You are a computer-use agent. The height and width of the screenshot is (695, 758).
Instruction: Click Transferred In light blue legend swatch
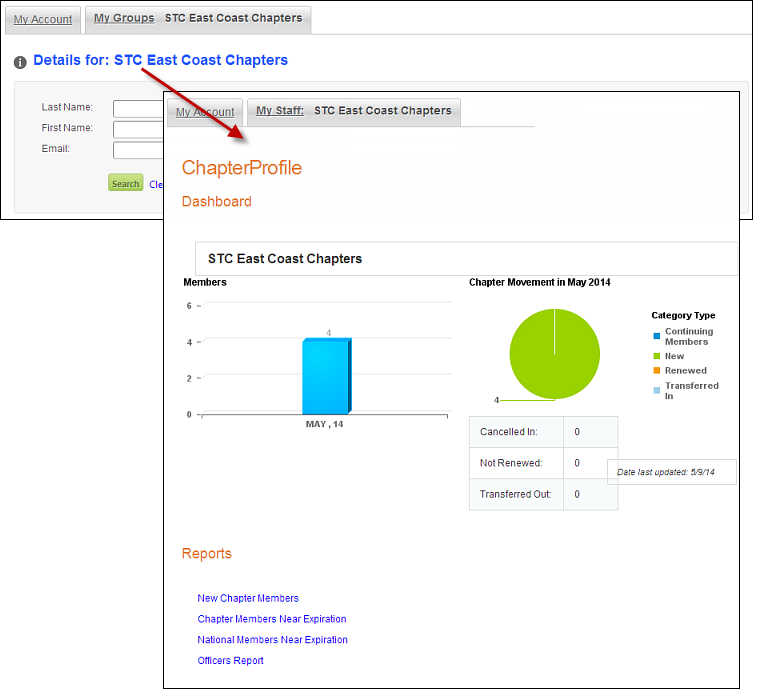[x=656, y=391]
